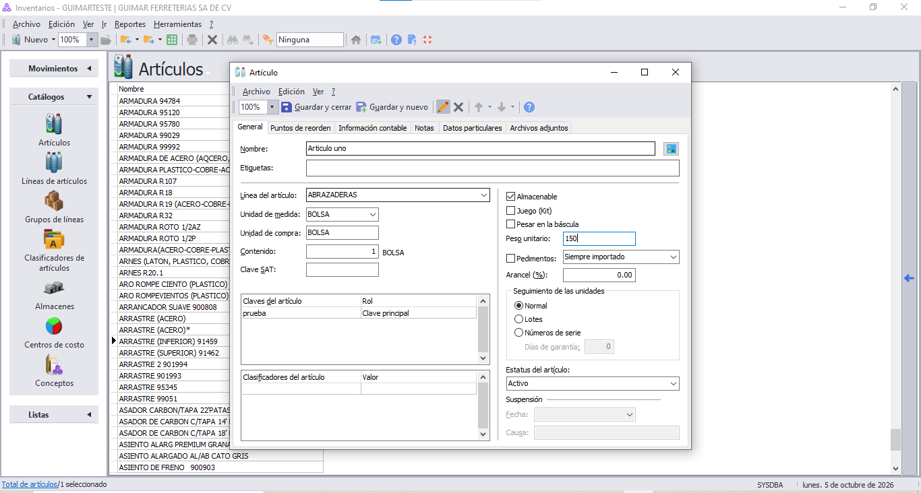Switch to Puntos de reorden tab

pyautogui.click(x=300, y=128)
